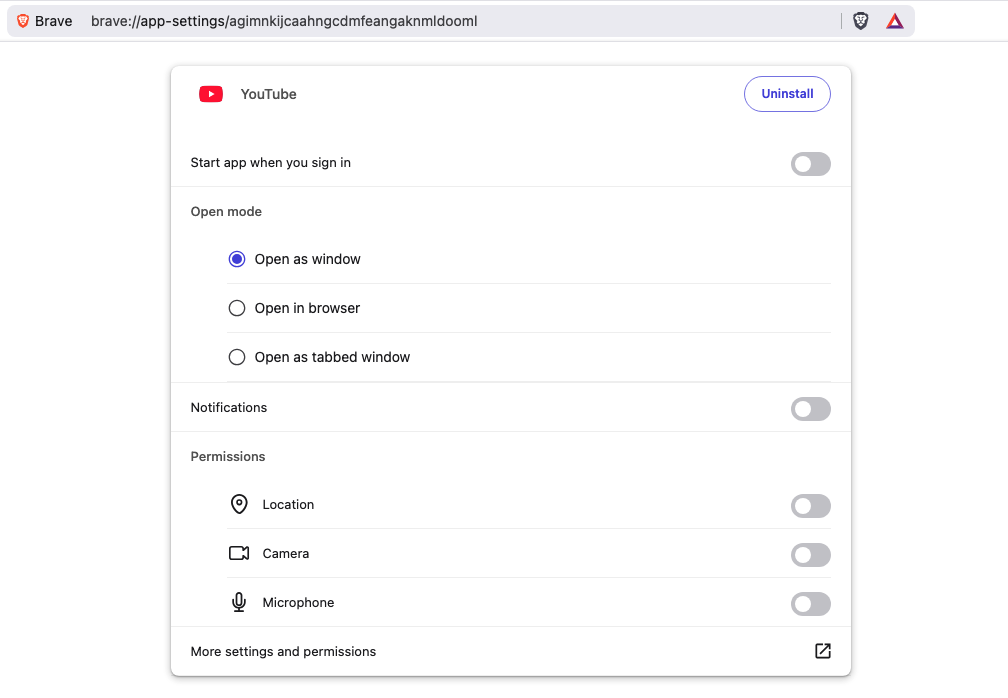Enable the Camera permission toggle
This screenshot has height=698, width=1008.
point(811,555)
